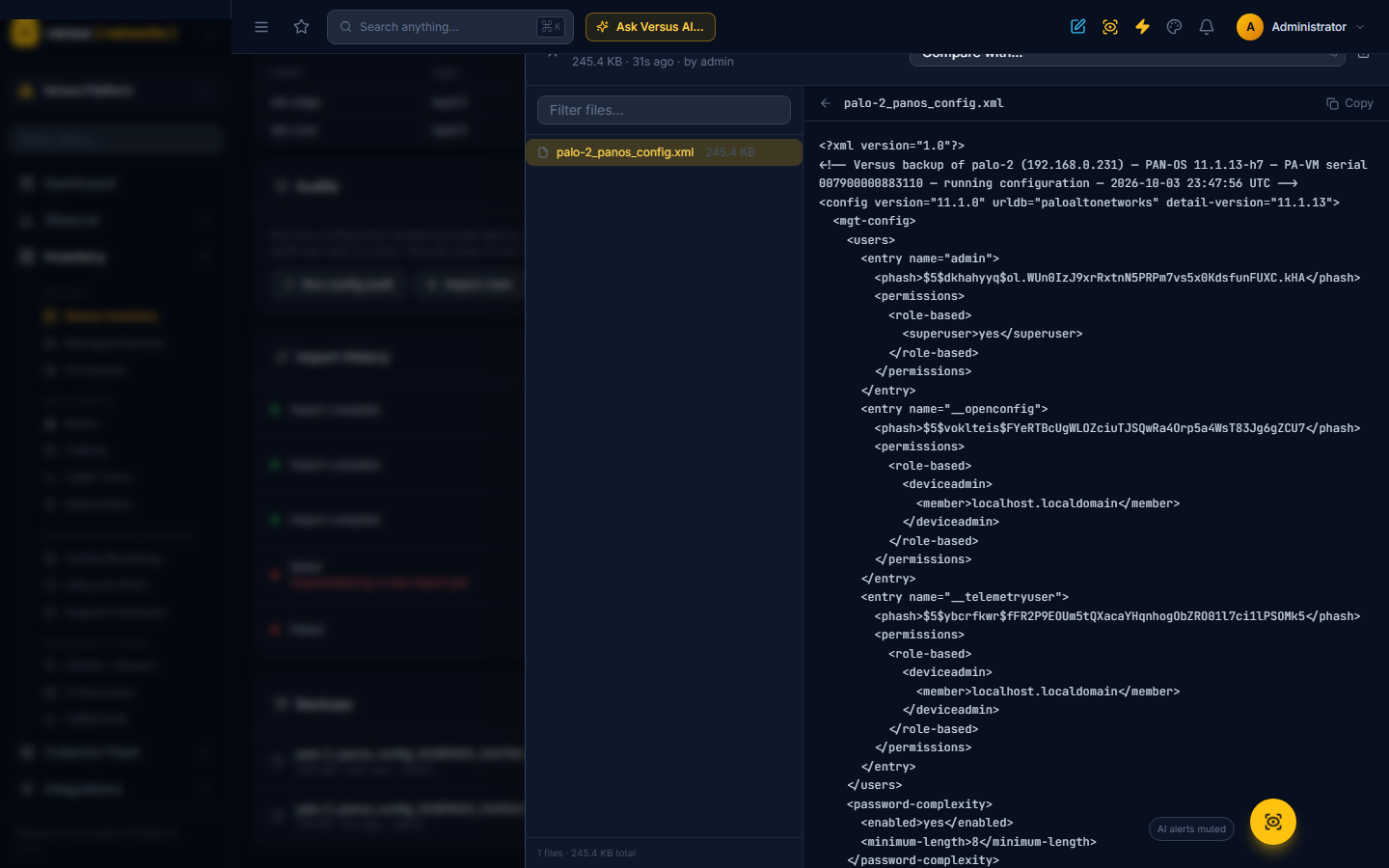Click the palo-2_panos_config.xml viewer title

click(x=923, y=103)
